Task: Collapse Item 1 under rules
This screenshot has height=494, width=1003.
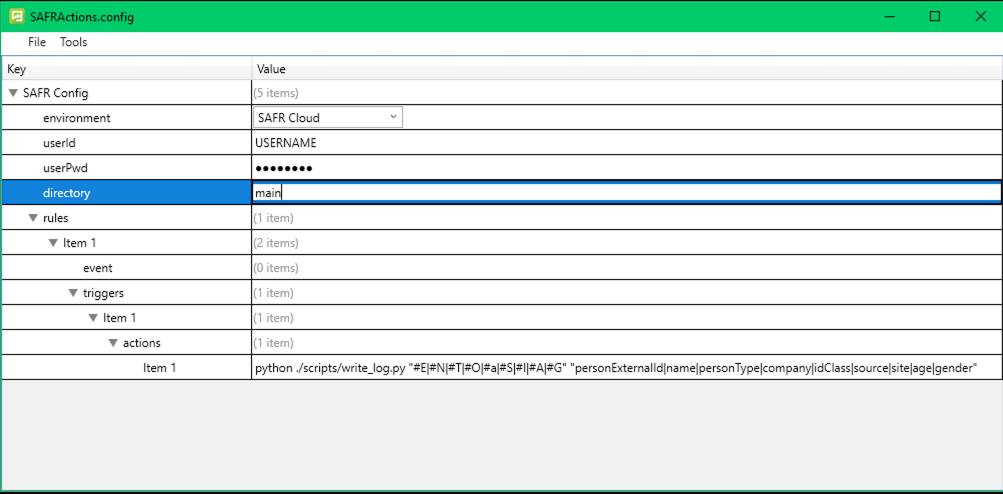Action: (x=53, y=243)
